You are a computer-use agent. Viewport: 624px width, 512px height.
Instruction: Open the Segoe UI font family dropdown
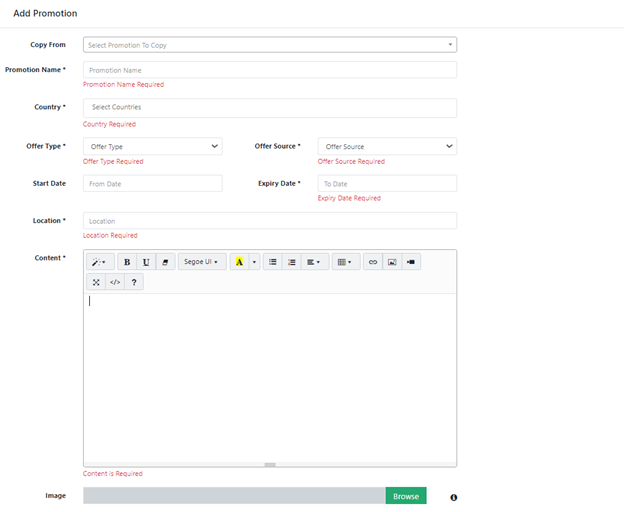[x=202, y=262]
